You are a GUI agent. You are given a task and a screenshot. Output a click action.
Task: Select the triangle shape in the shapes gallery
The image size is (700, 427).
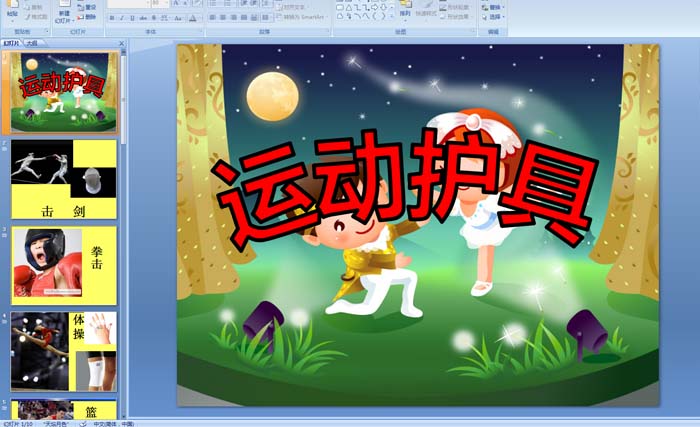tap(348, 8)
